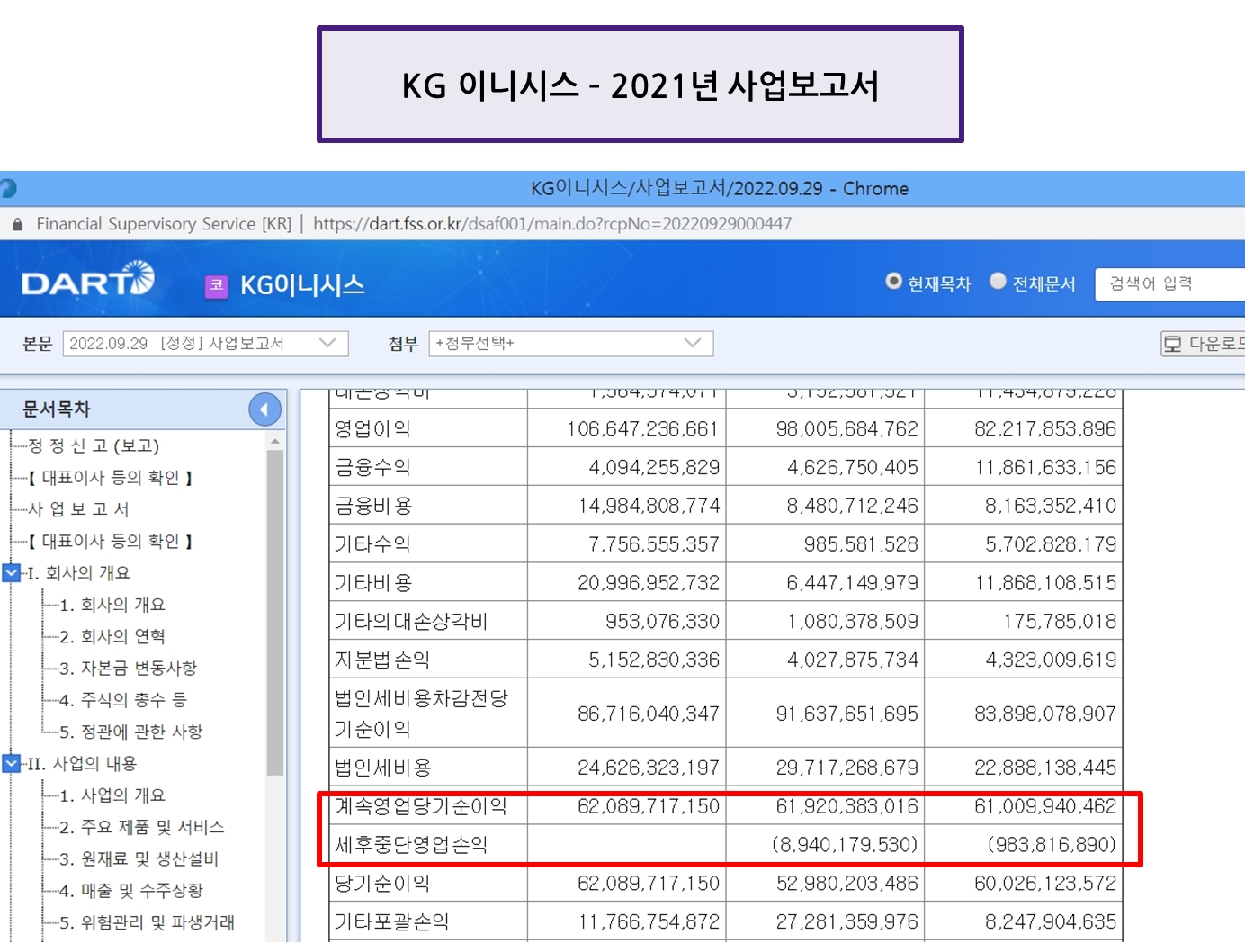Click the lock icon in the address bar

click(x=18, y=224)
